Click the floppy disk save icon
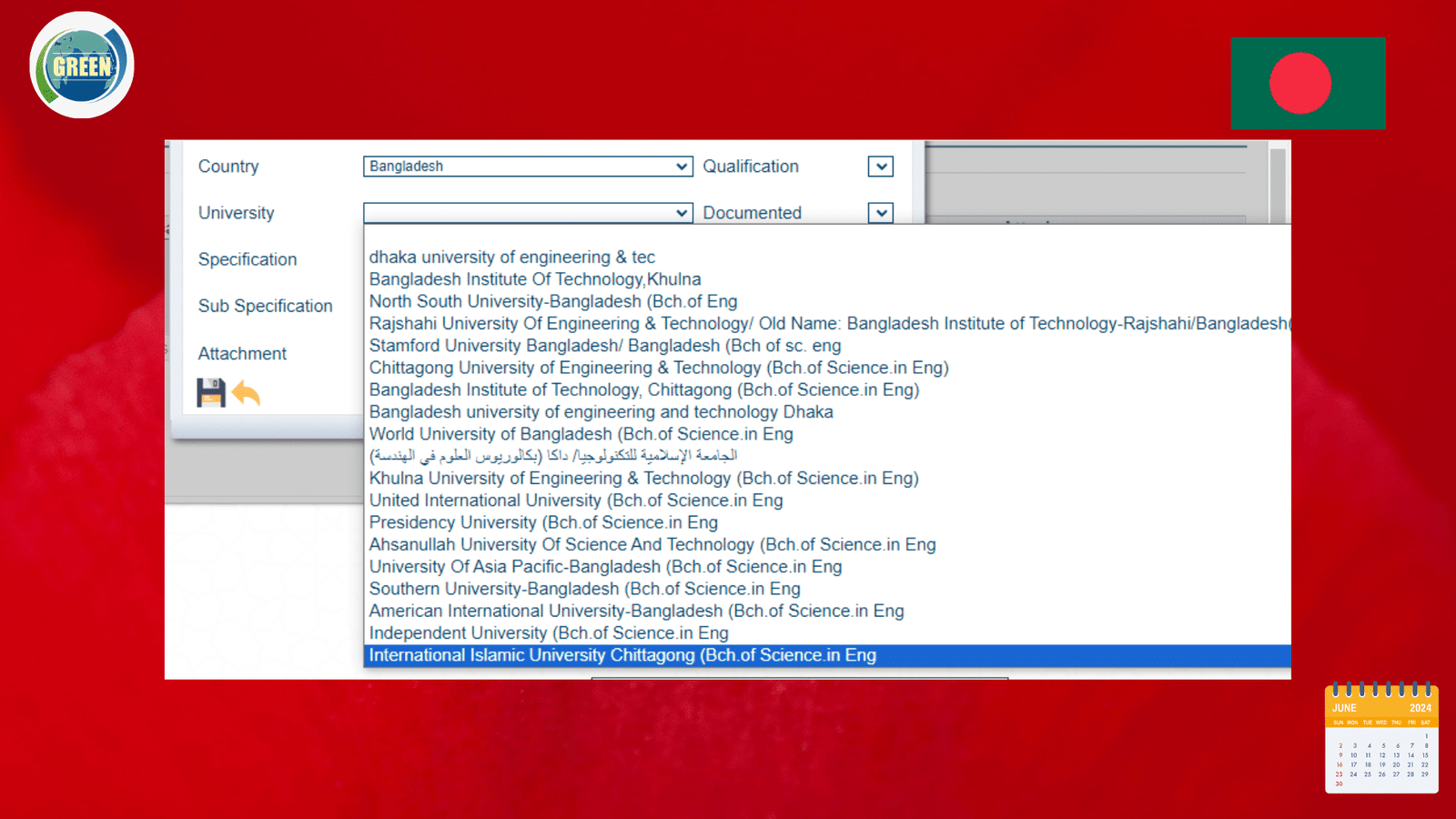1456x819 pixels. 210,393
